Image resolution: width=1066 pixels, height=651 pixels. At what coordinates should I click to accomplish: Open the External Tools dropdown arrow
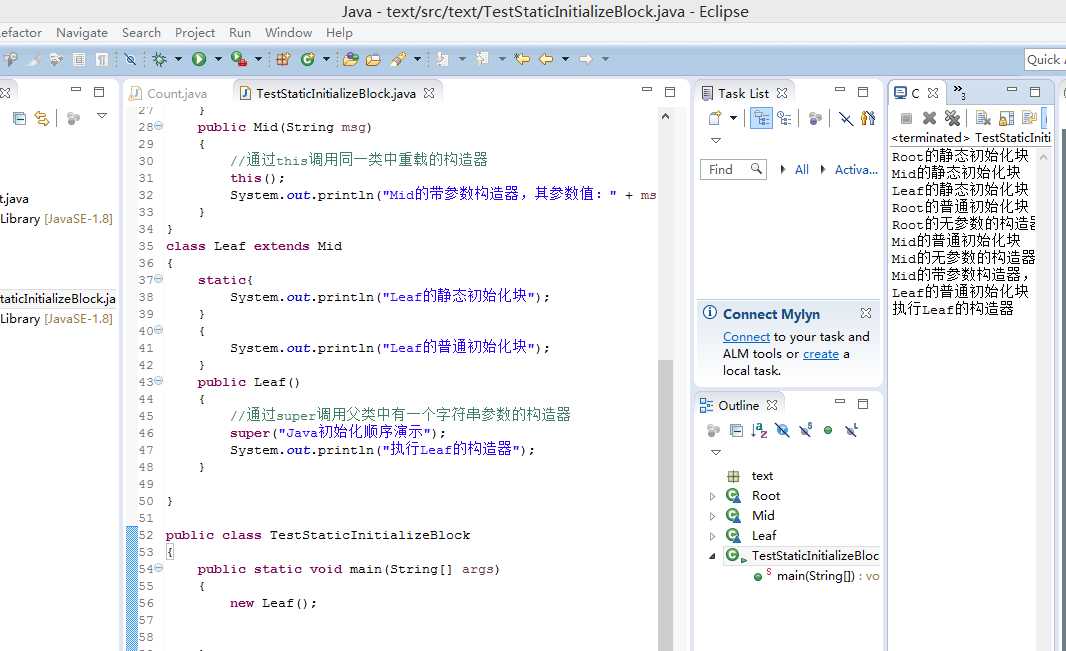coord(258,59)
